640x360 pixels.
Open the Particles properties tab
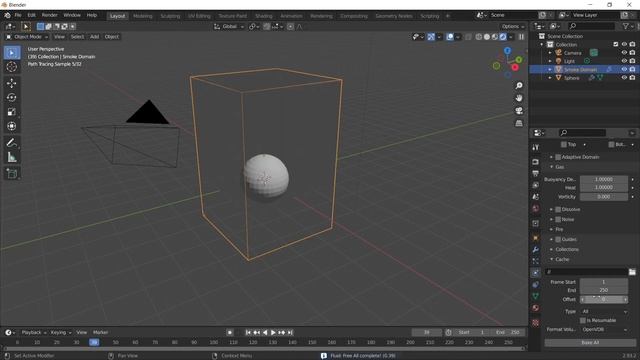click(x=536, y=261)
